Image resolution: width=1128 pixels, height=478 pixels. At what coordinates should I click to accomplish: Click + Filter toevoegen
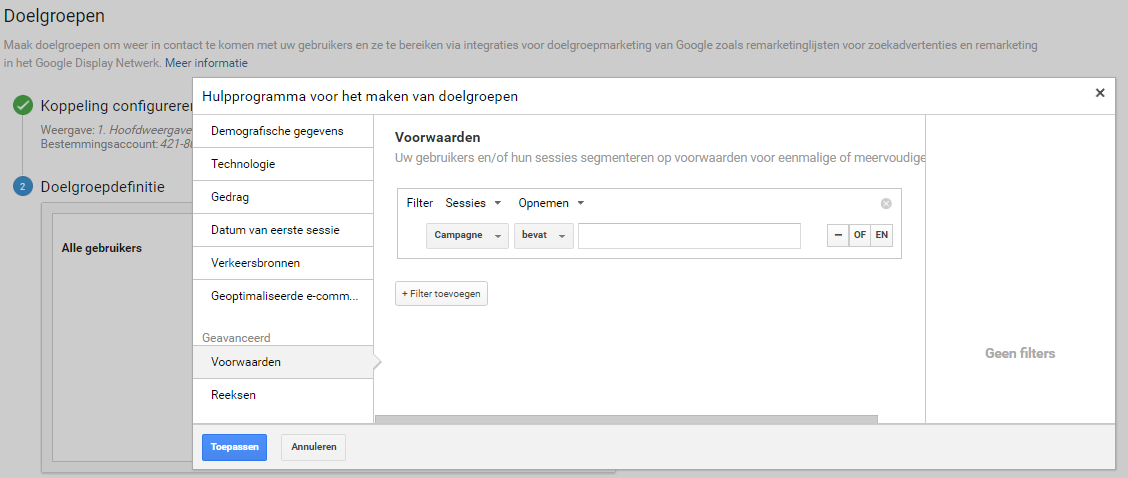(441, 294)
